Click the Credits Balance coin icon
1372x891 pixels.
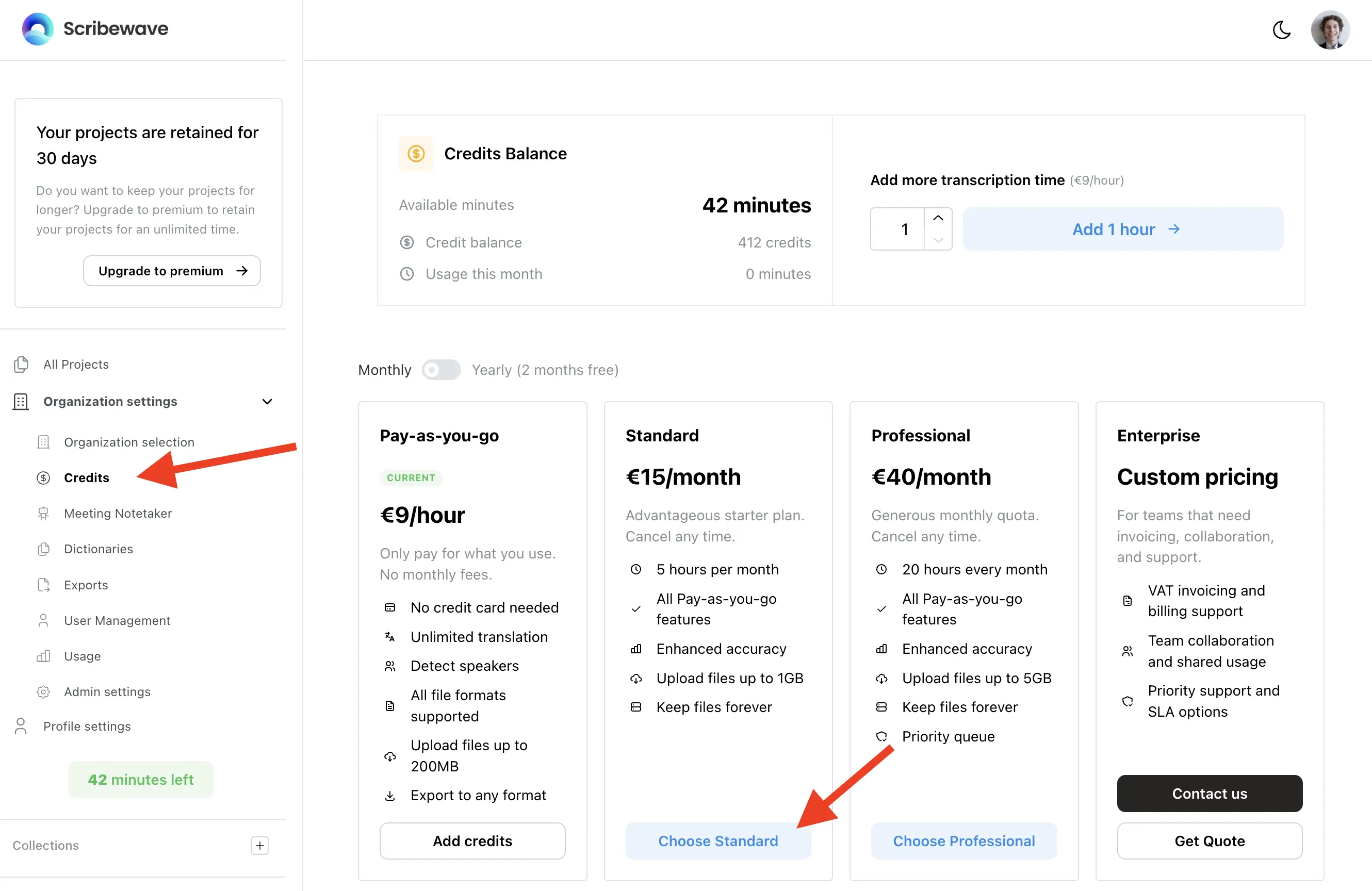pos(416,153)
